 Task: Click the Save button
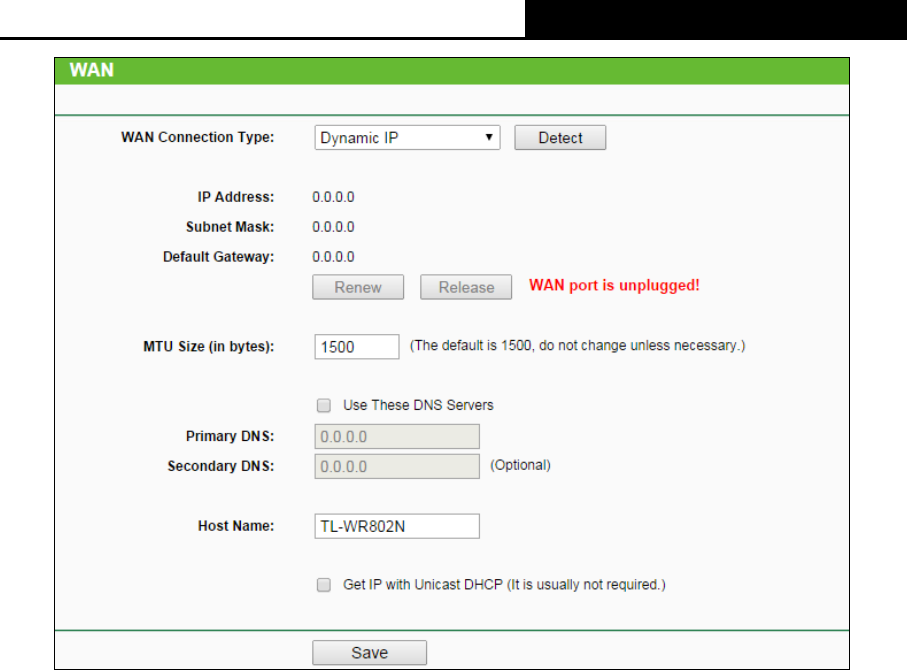click(370, 653)
